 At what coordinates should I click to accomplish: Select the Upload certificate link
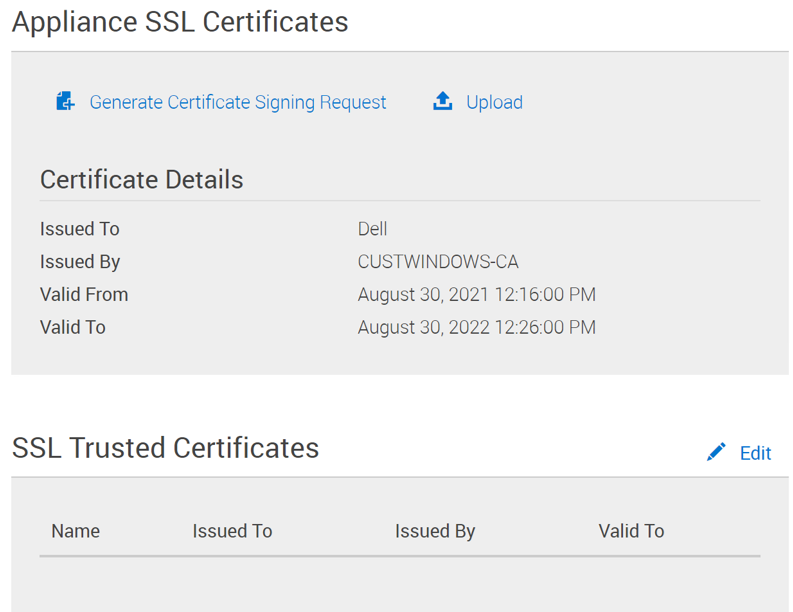494,102
